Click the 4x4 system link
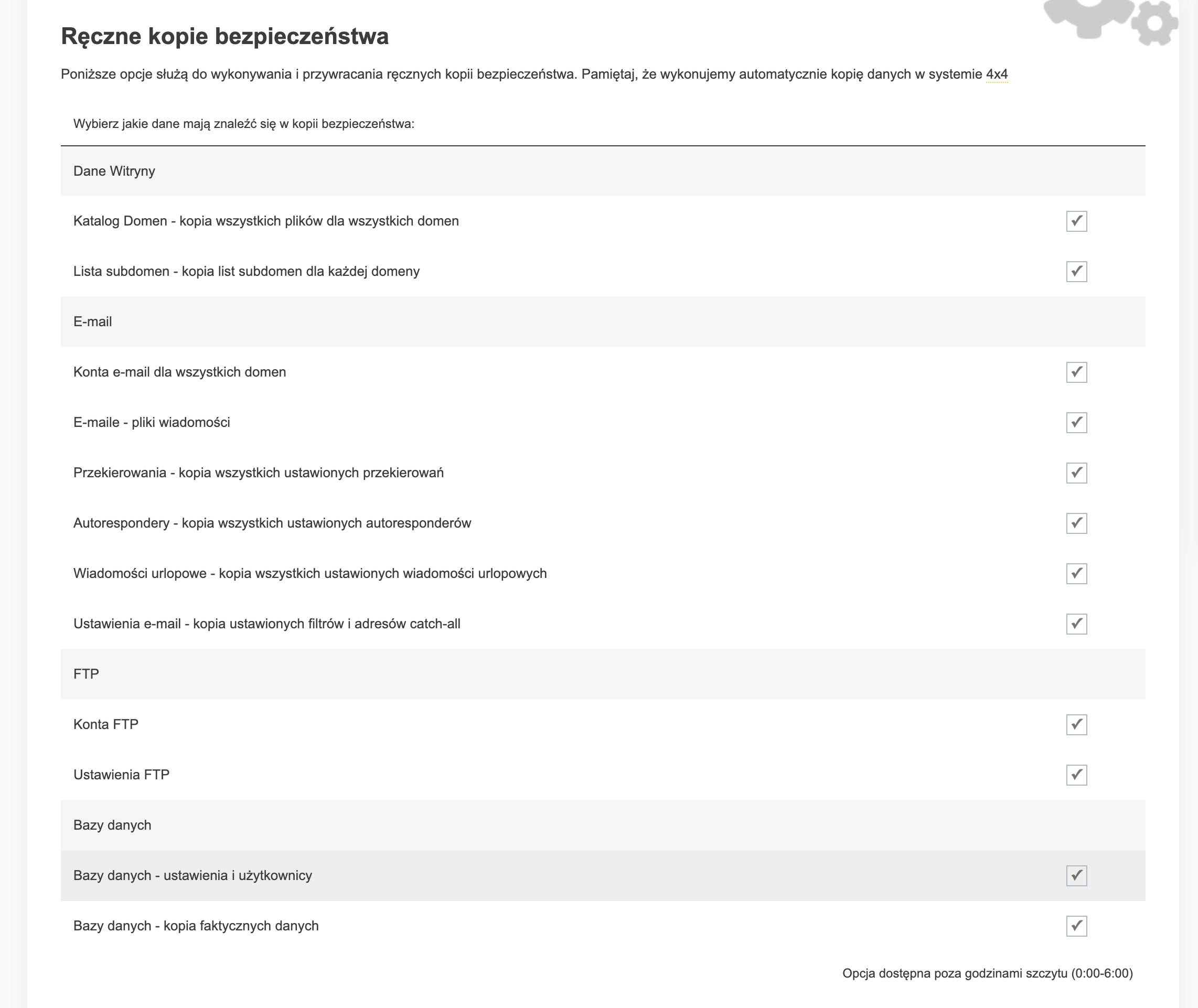Viewport: 1198px width, 1008px height. coord(997,74)
